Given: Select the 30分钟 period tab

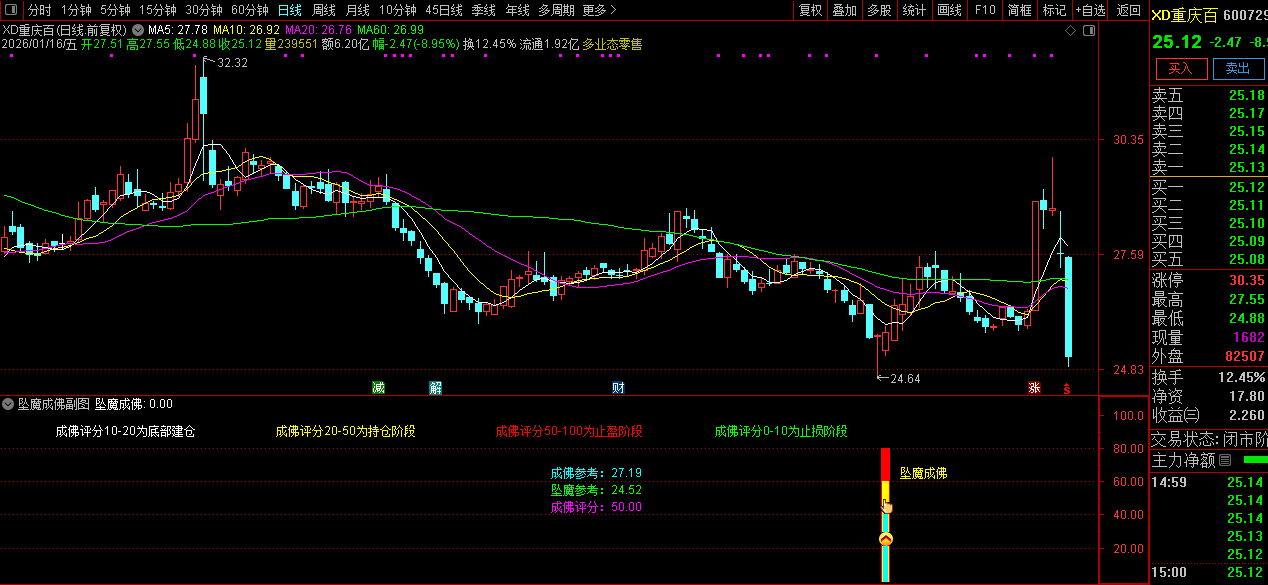Looking at the screenshot, I should coord(203,10).
